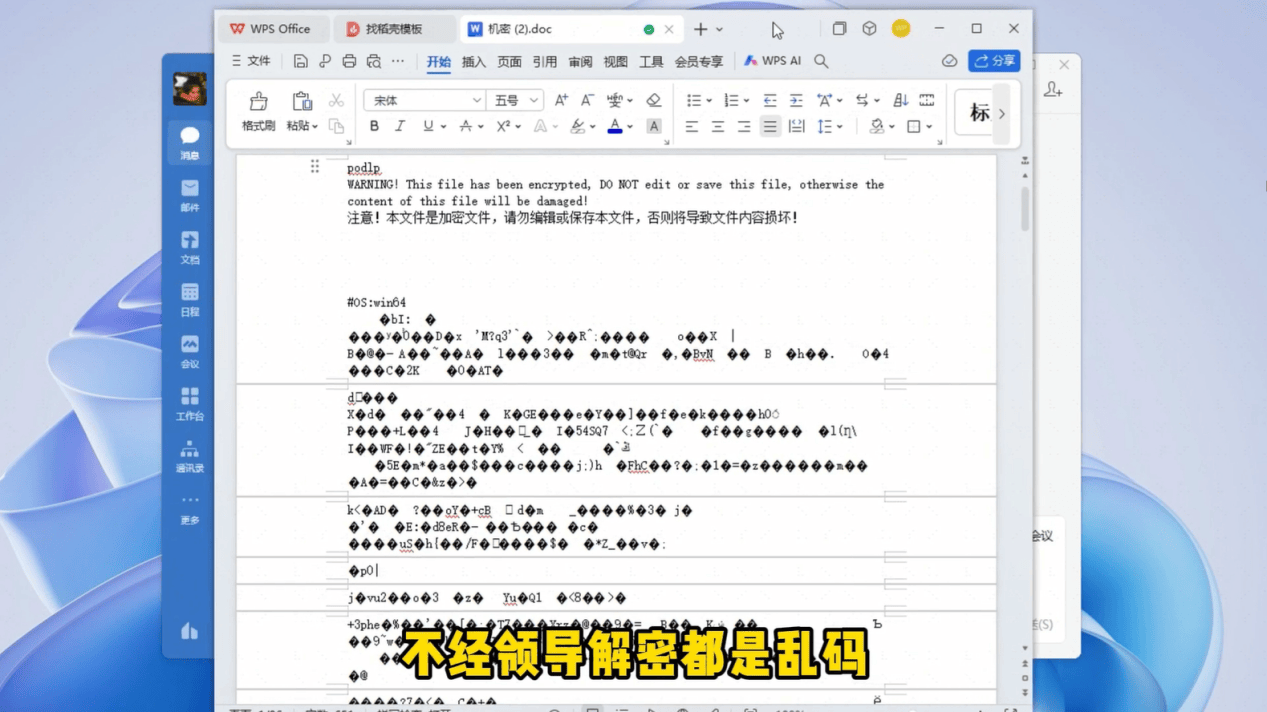Expand borders dropdown arrow
This screenshot has width=1267, height=712.
tap(929, 127)
